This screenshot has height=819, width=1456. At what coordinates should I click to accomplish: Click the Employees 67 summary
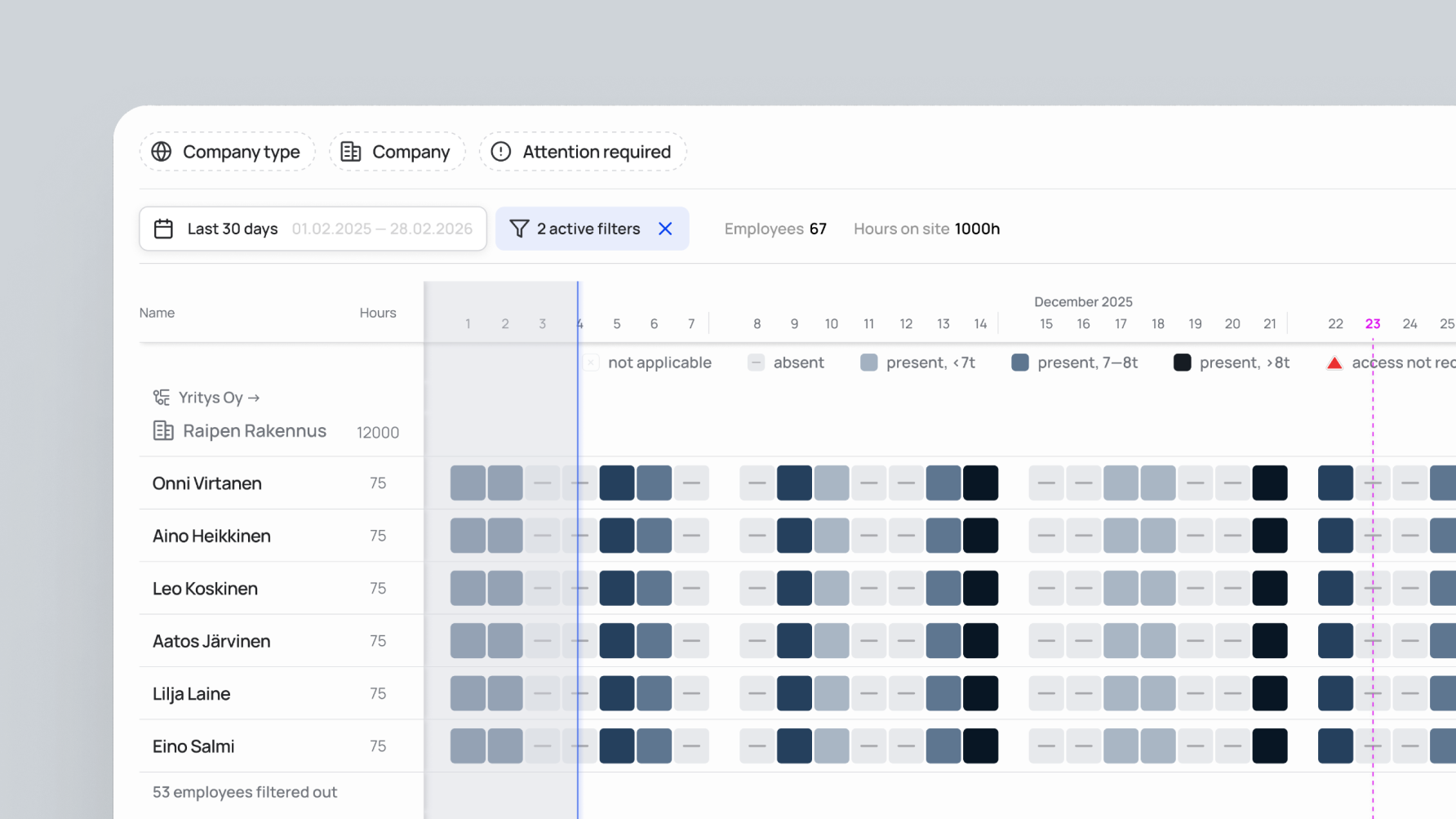[775, 229]
